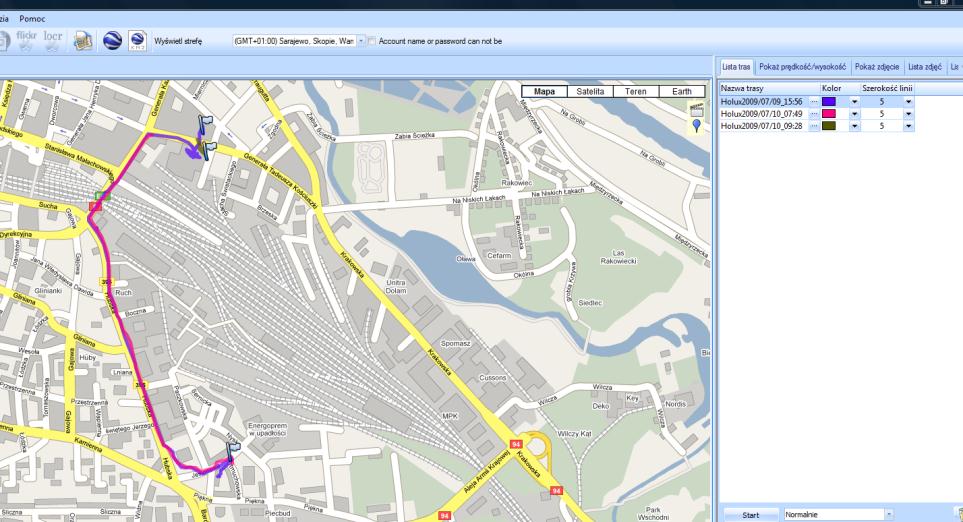This screenshot has height=522, width=963.
Task: Export to KMZ file icon
Action: tap(138, 41)
